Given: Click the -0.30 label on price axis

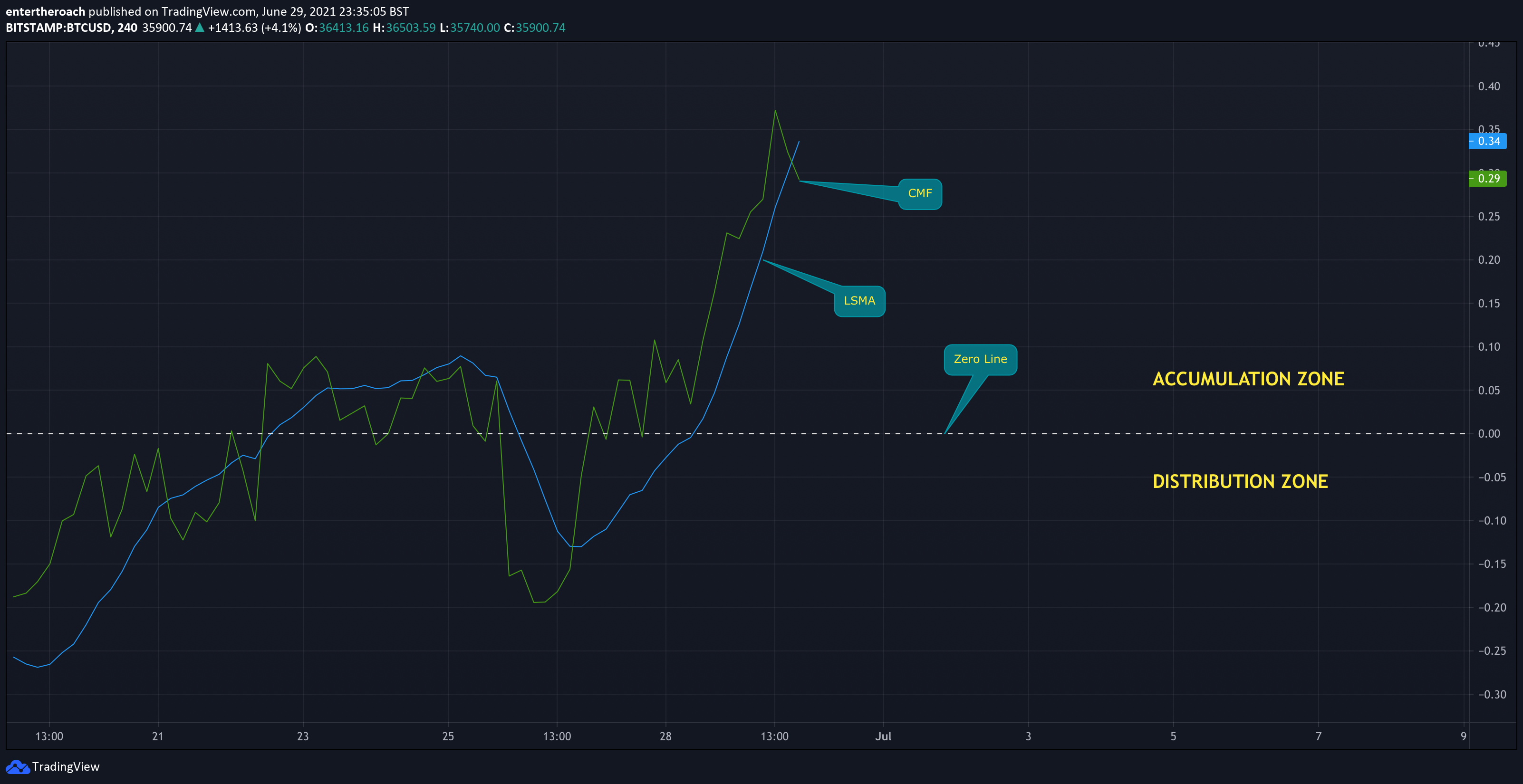Looking at the screenshot, I should point(1492,694).
